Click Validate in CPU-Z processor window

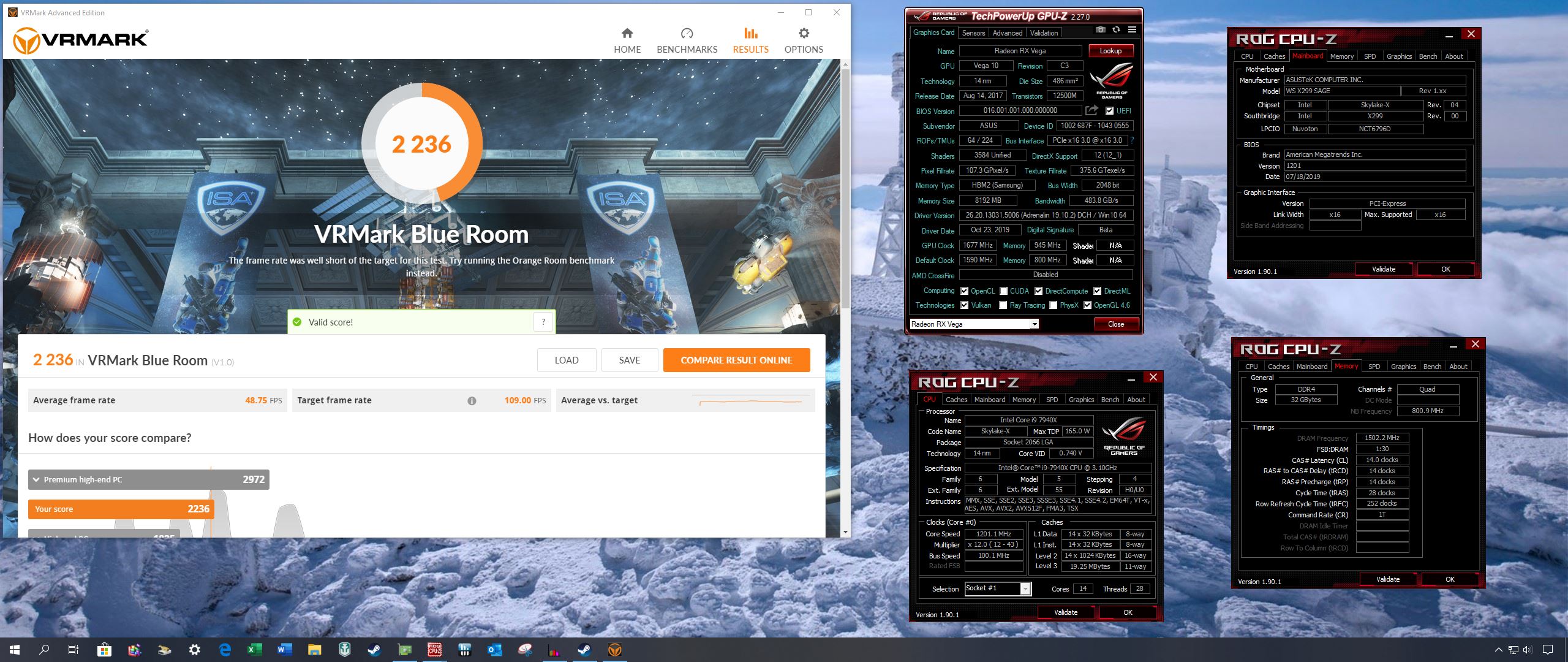pyautogui.click(x=1066, y=612)
